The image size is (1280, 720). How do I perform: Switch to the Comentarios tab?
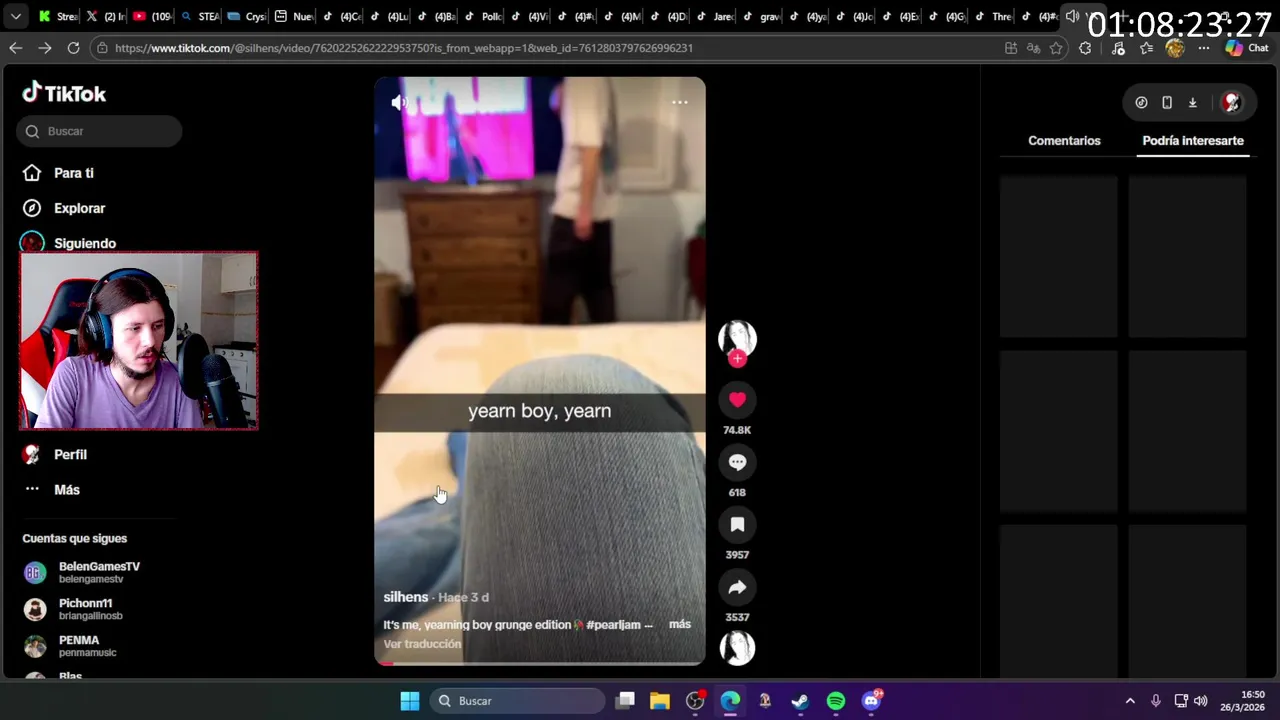(x=1064, y=141)
